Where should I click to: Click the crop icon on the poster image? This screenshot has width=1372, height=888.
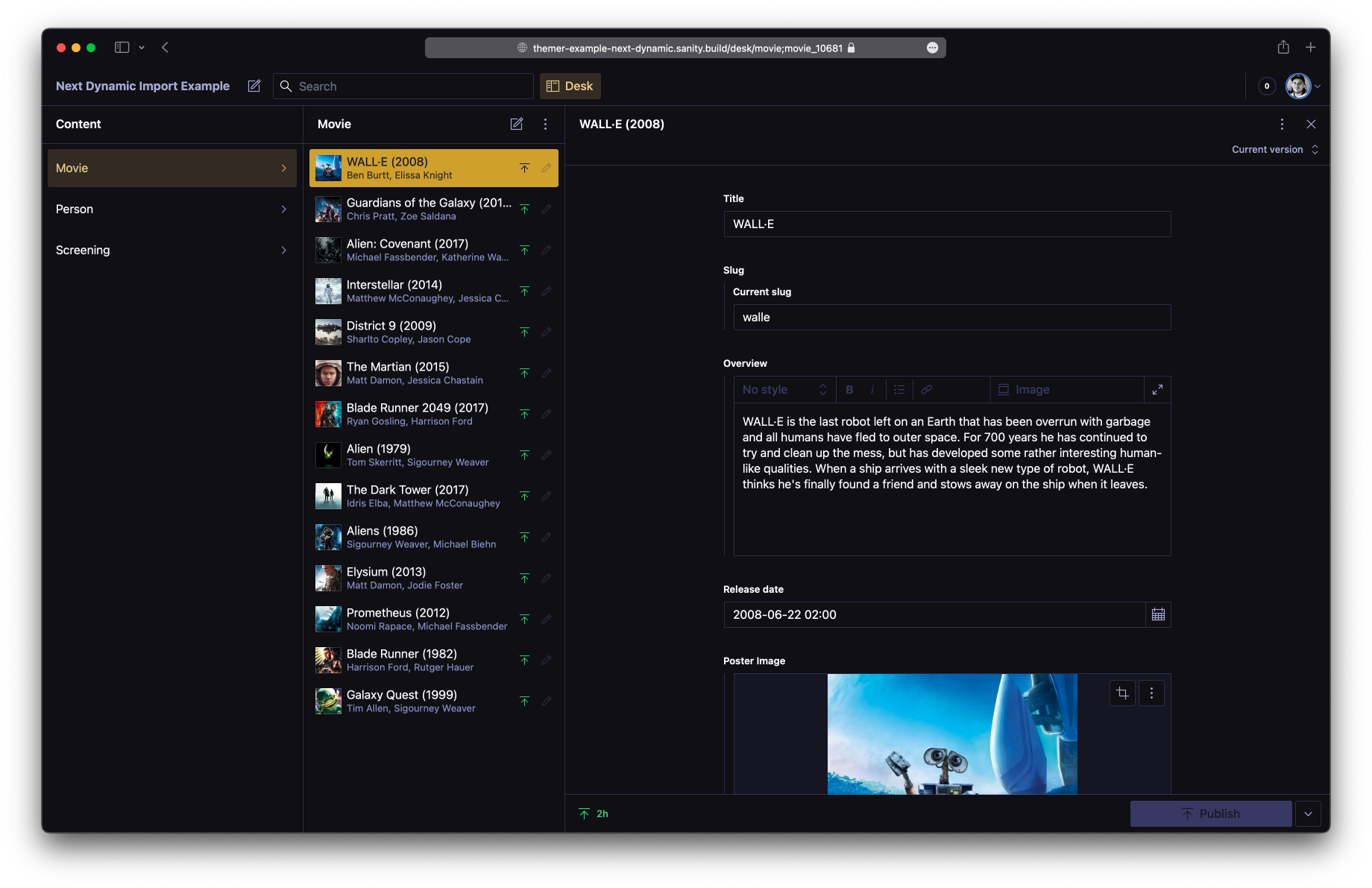point(1122,693)
